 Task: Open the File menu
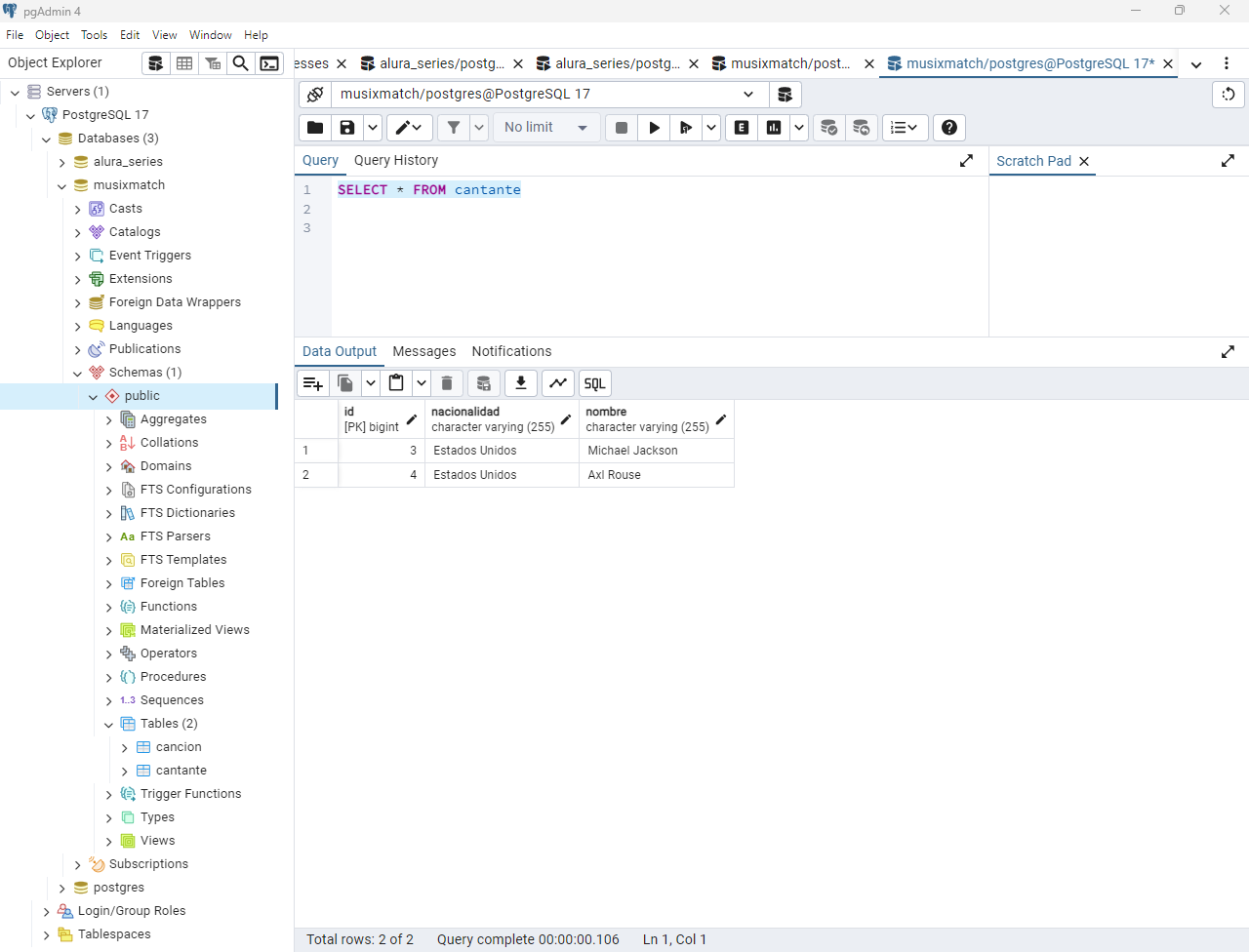[15, 35]
